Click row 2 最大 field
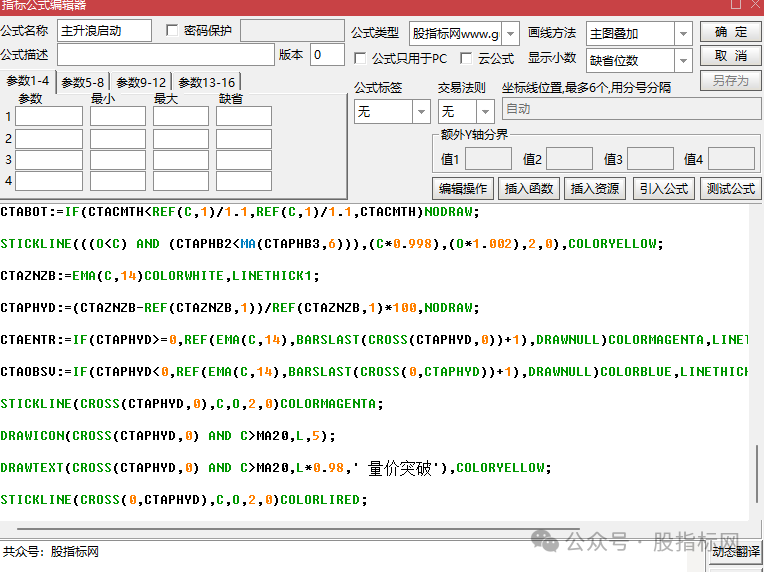 [x=181, y=139]
